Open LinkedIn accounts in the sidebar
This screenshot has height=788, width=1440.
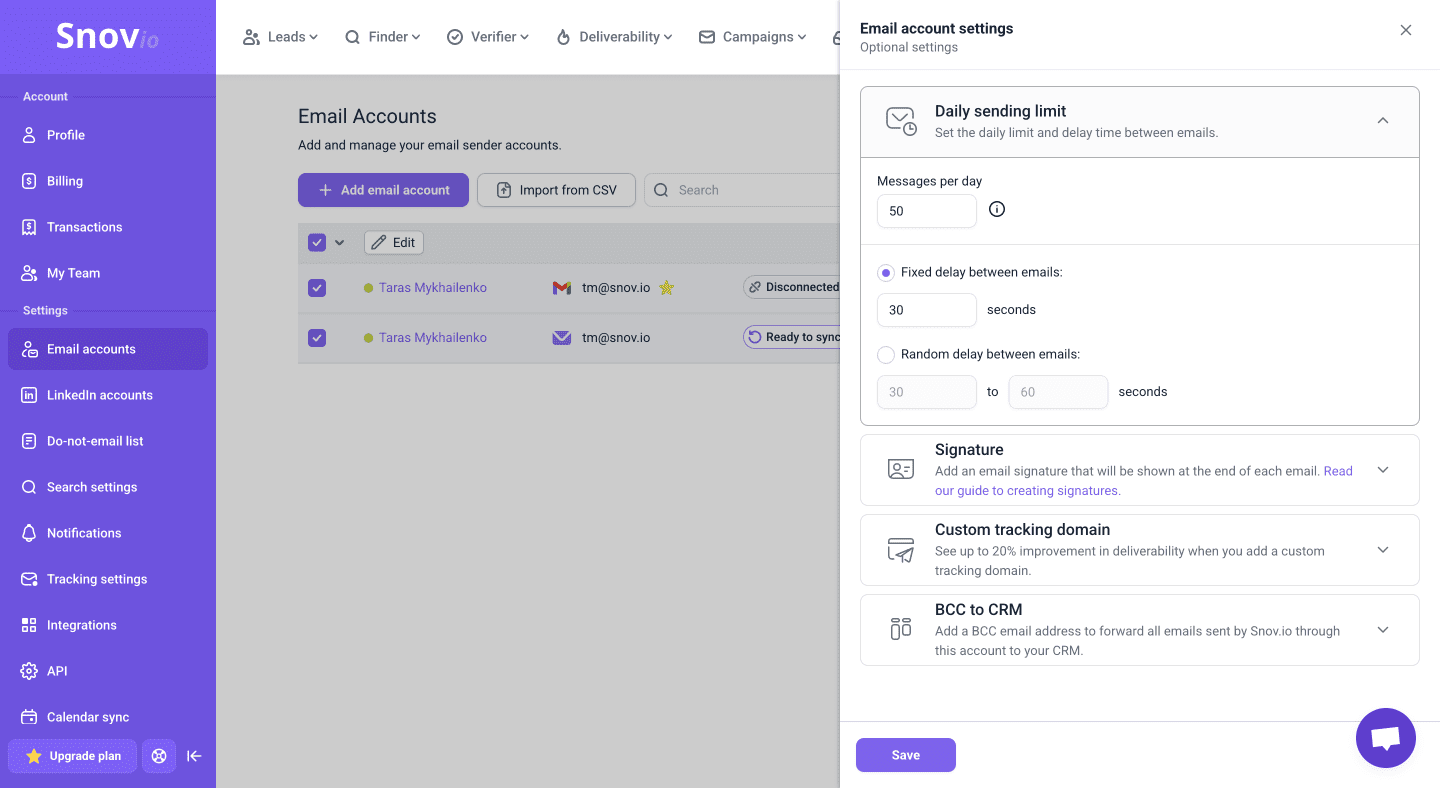click(100, 395)
